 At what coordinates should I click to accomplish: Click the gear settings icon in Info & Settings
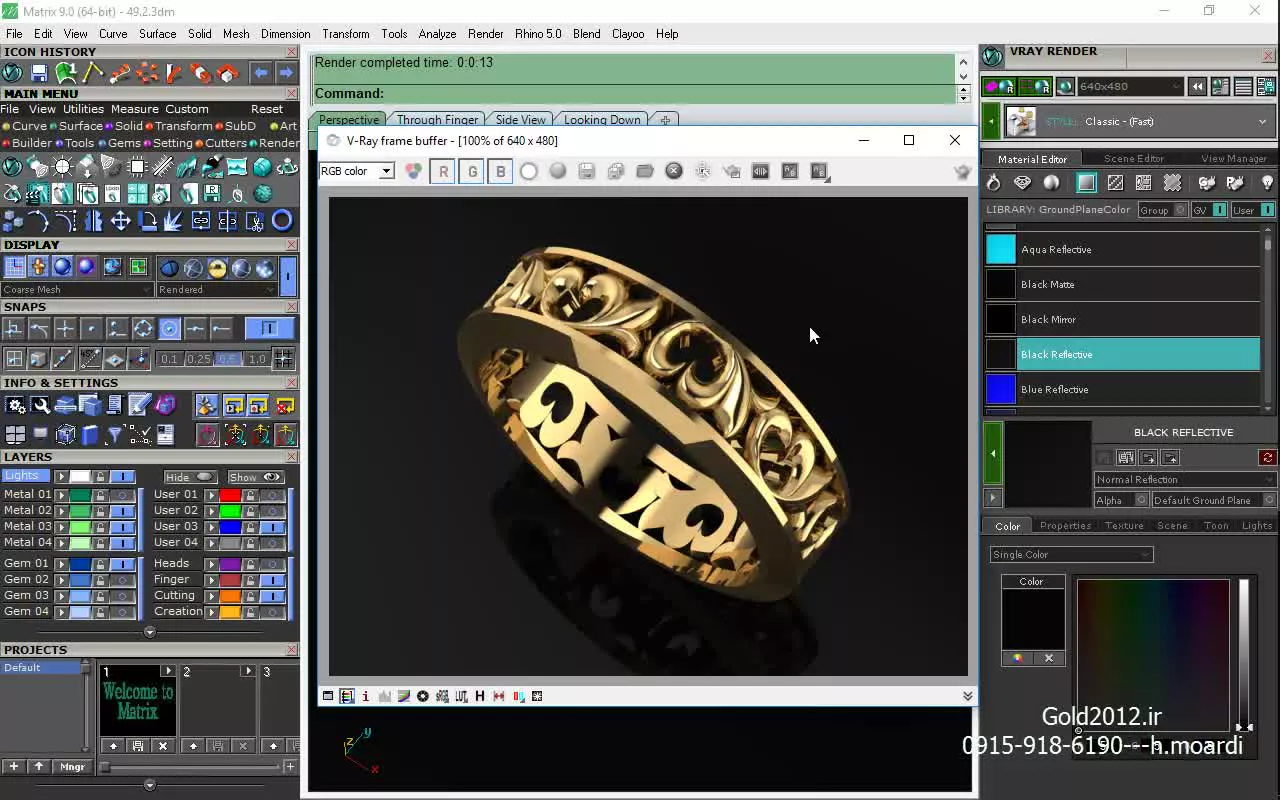click(x=15, y=405)
